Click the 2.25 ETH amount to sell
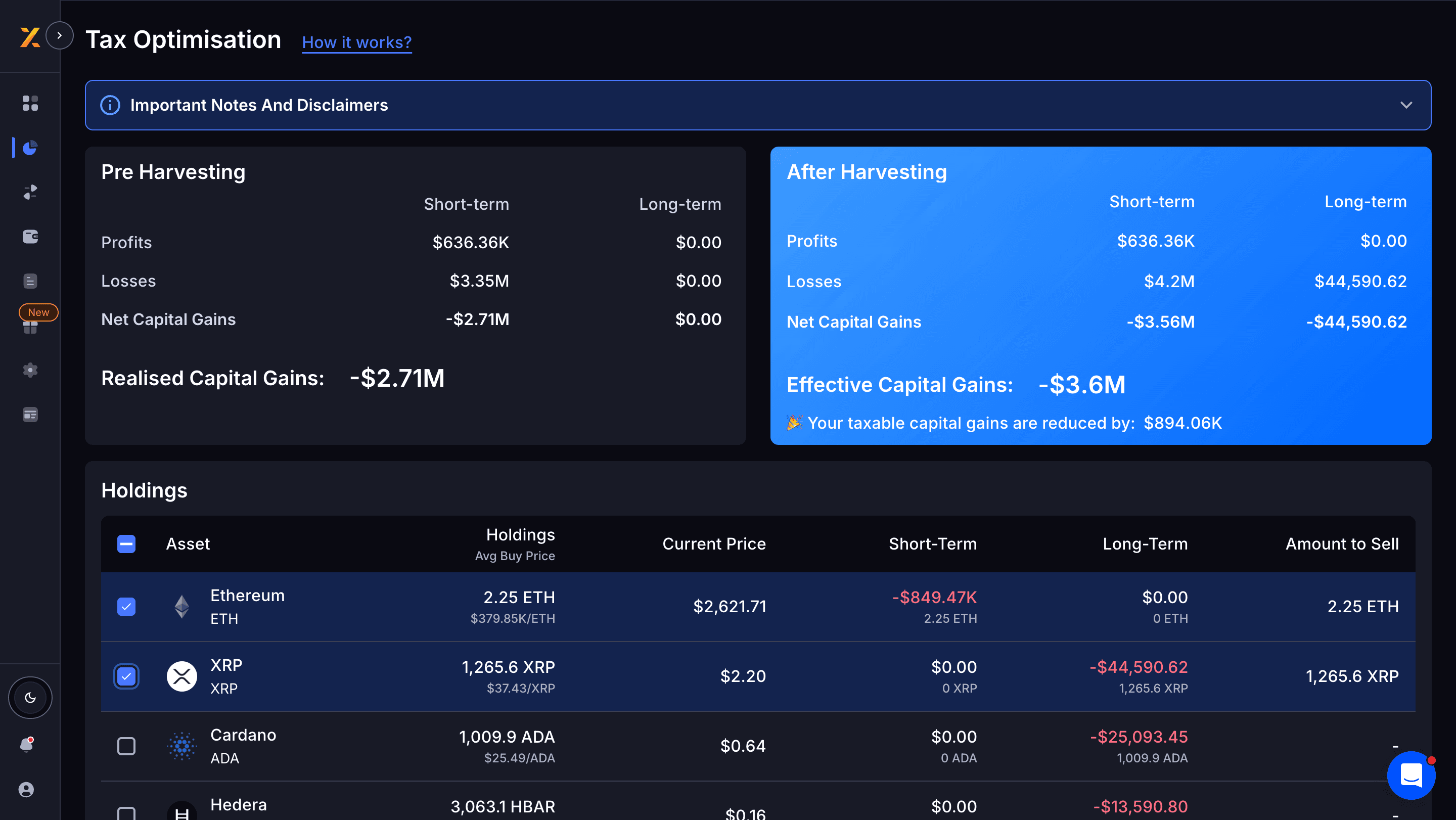The image size is (1456, 820). pyautogui.click(x=1363, y=607)
